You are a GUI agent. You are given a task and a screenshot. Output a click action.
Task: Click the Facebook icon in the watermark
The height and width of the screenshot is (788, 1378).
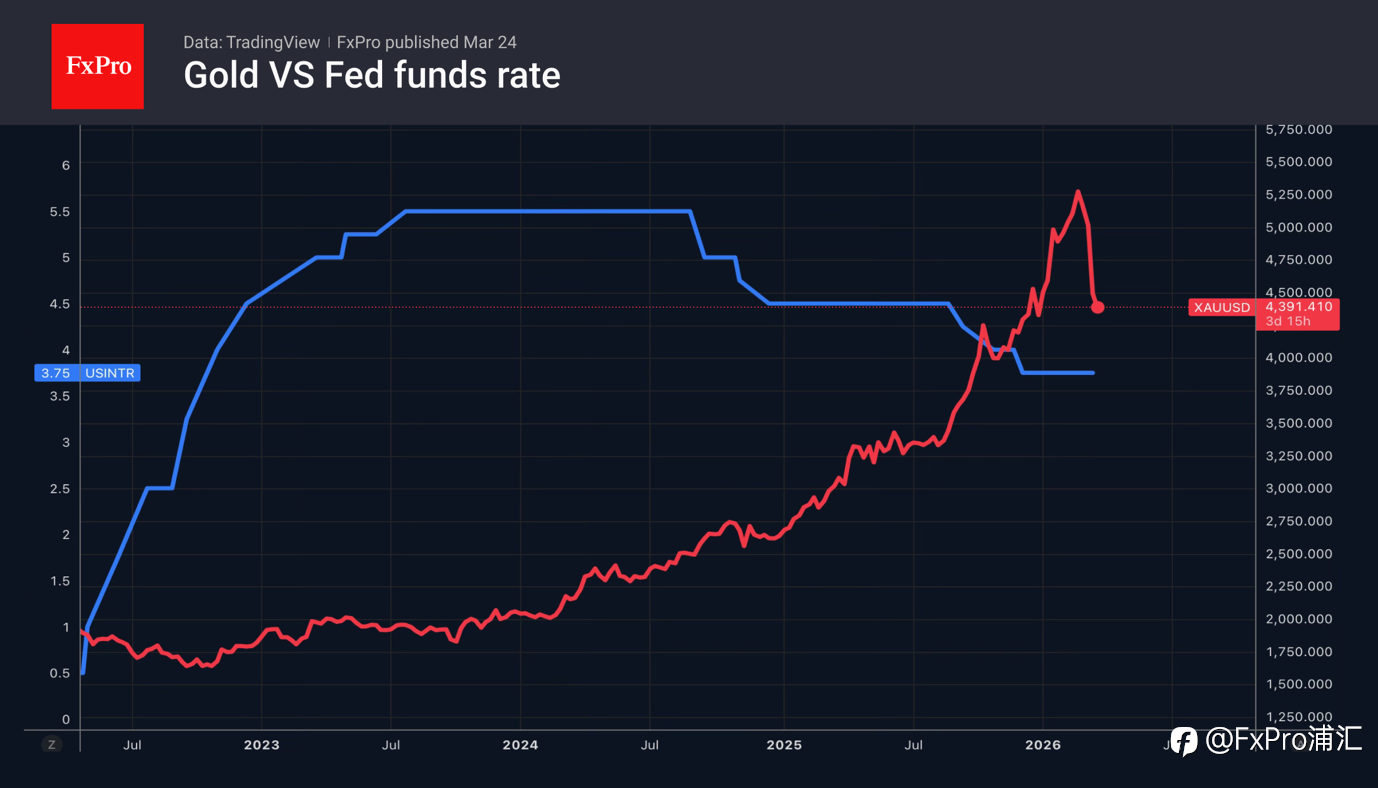pyautogui.click(x=1184, y=741)
